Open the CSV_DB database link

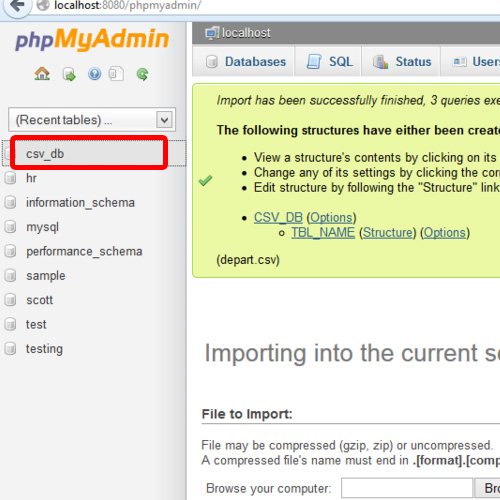278,217
